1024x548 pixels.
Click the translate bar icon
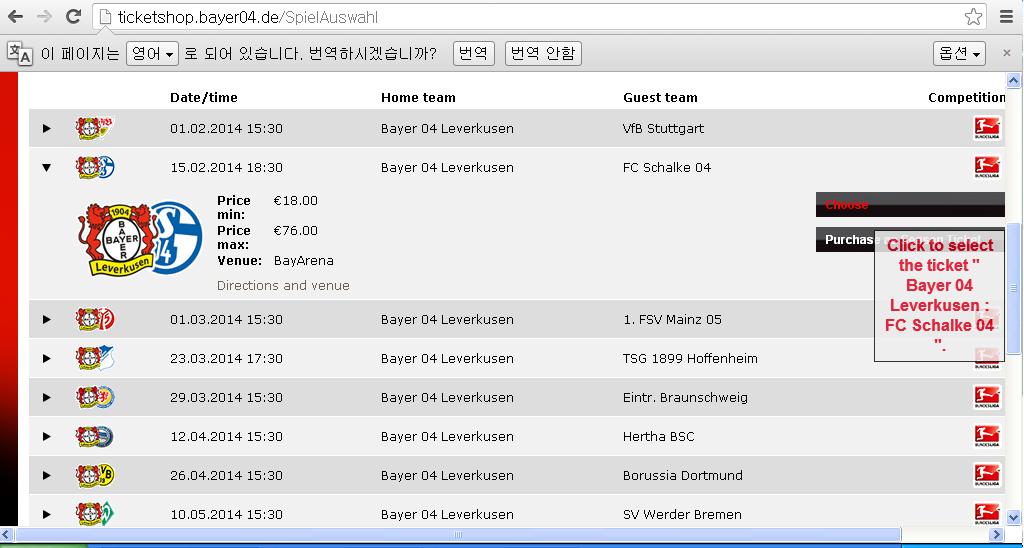point(19,53)
